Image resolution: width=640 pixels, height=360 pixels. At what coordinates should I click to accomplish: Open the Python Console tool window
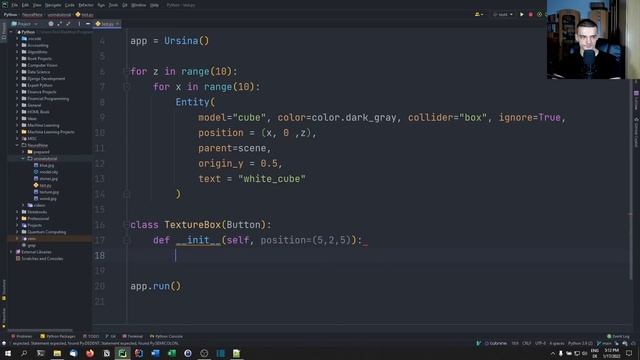click(166, 336)
